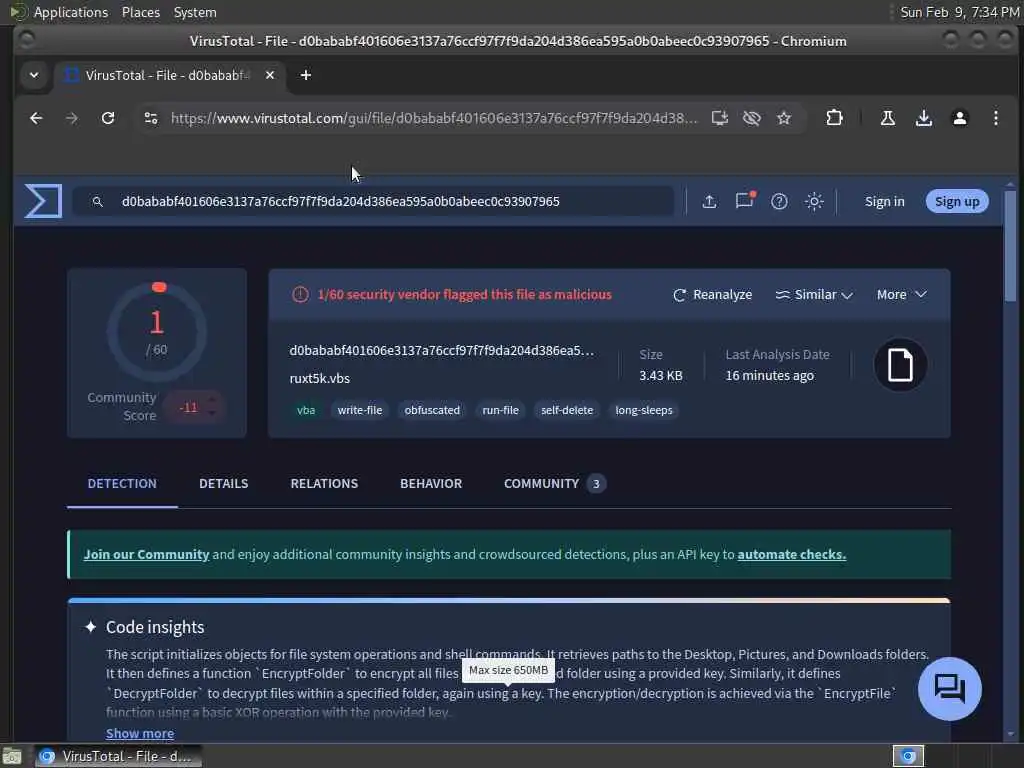Click the browser back arrow

tap(36, 118)
